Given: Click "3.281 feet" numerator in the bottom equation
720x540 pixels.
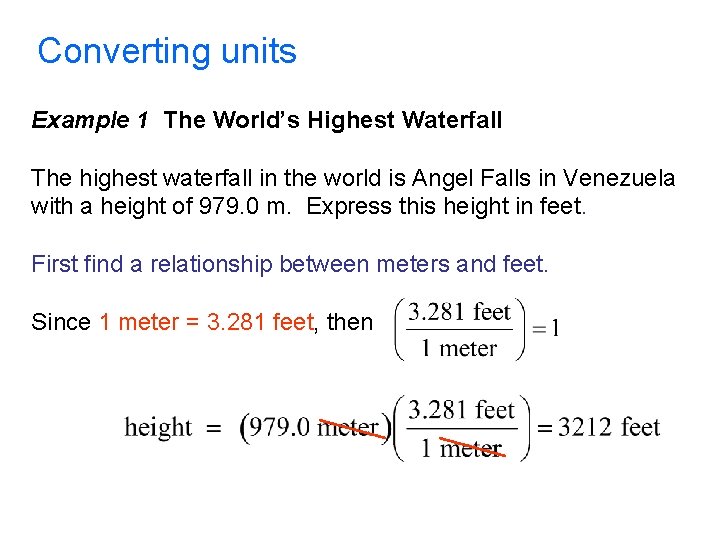Looking at the screenshot, I should click(462, 410).
